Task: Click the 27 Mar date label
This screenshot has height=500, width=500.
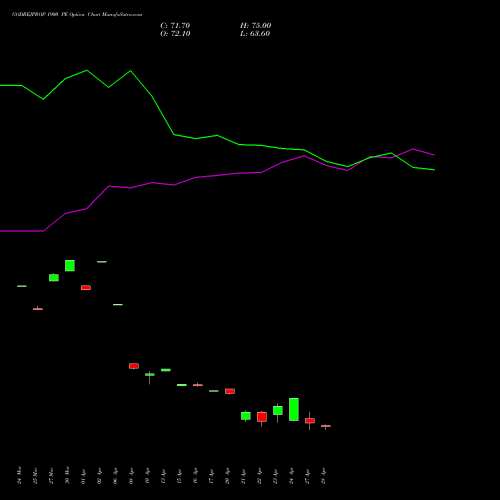Action: (x=51, y=475)
